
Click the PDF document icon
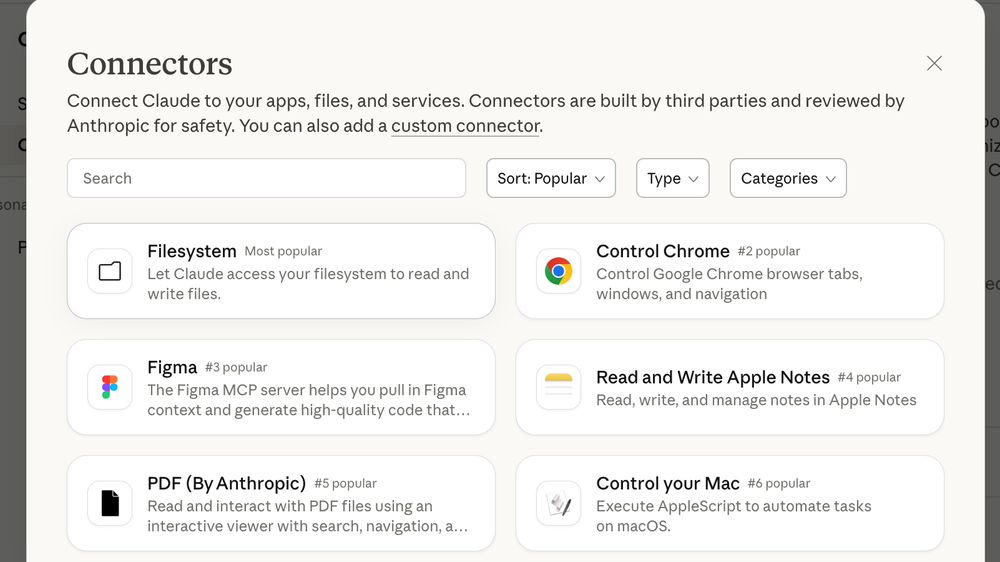(110, 503)
